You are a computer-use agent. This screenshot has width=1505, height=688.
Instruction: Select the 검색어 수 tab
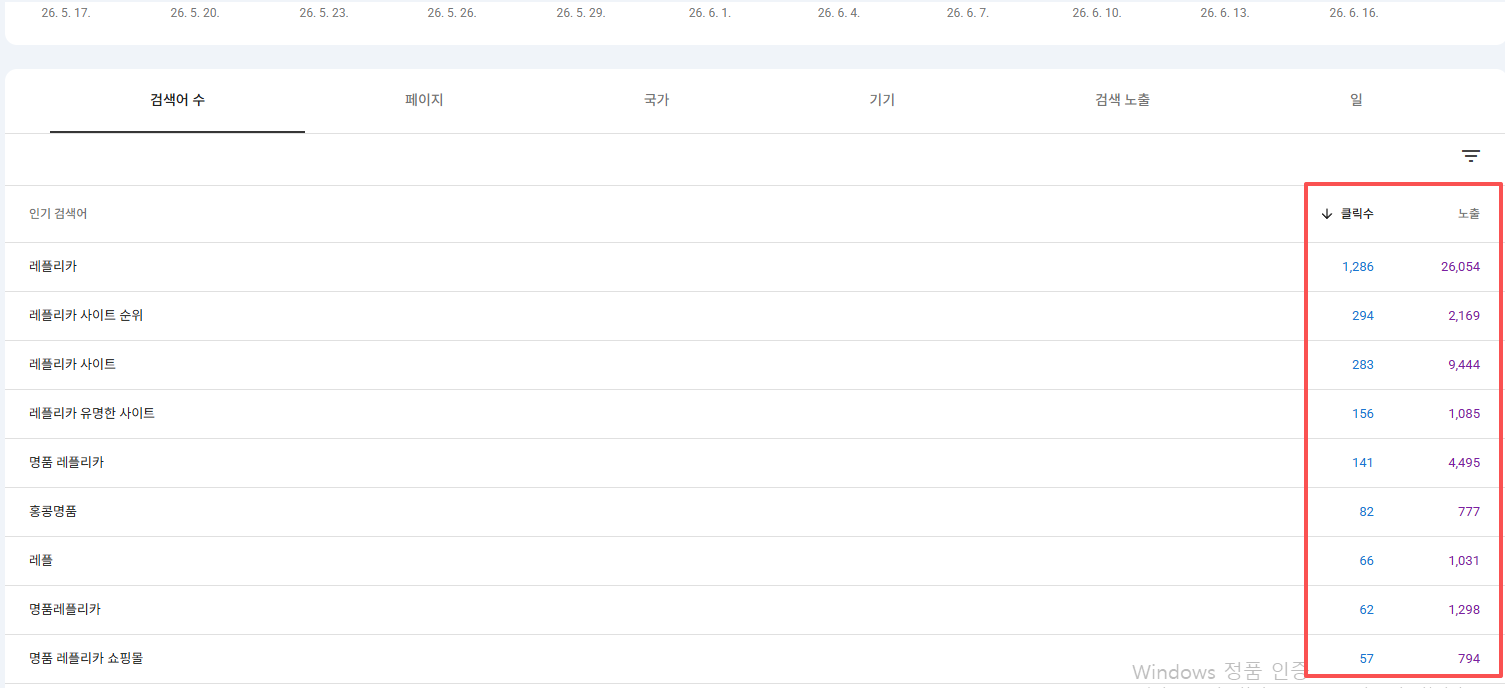178,100
